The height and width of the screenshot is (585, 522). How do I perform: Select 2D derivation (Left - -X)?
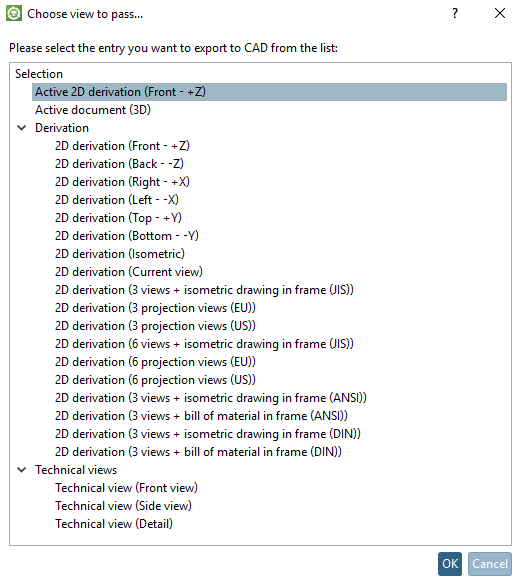[x=117, y=200]
